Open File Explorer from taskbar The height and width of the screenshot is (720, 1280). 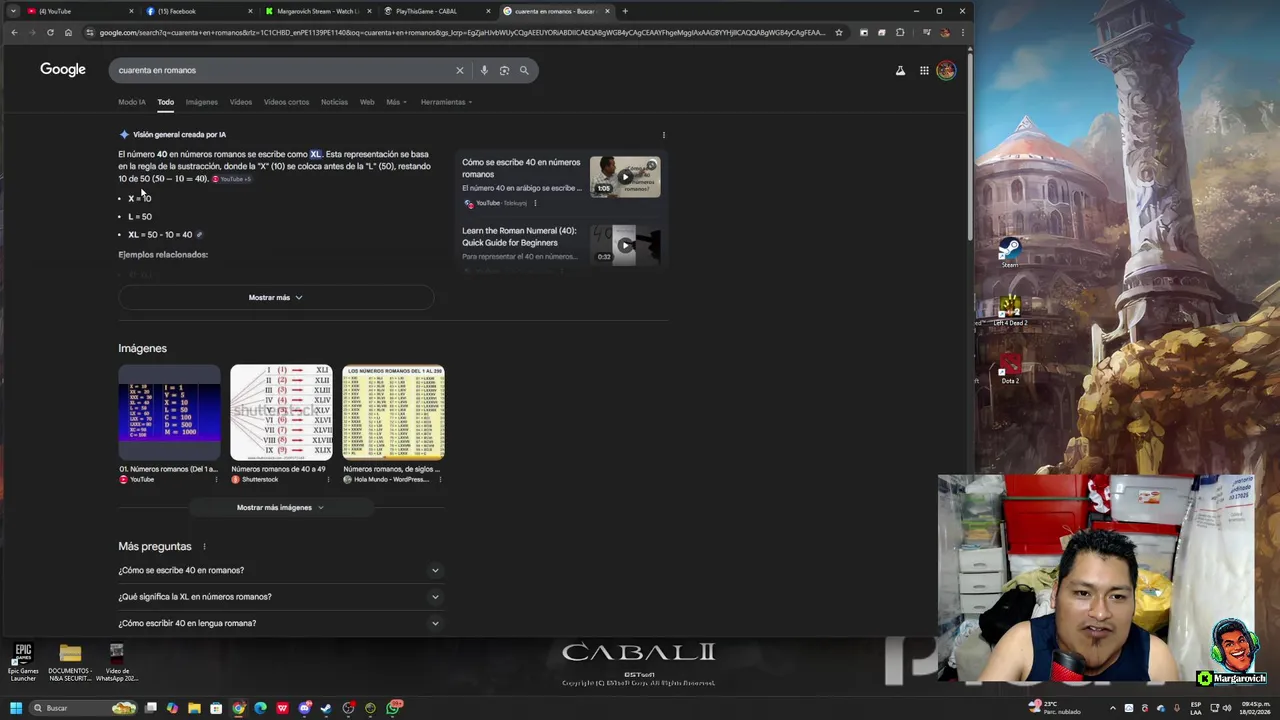tap(194, 708)
